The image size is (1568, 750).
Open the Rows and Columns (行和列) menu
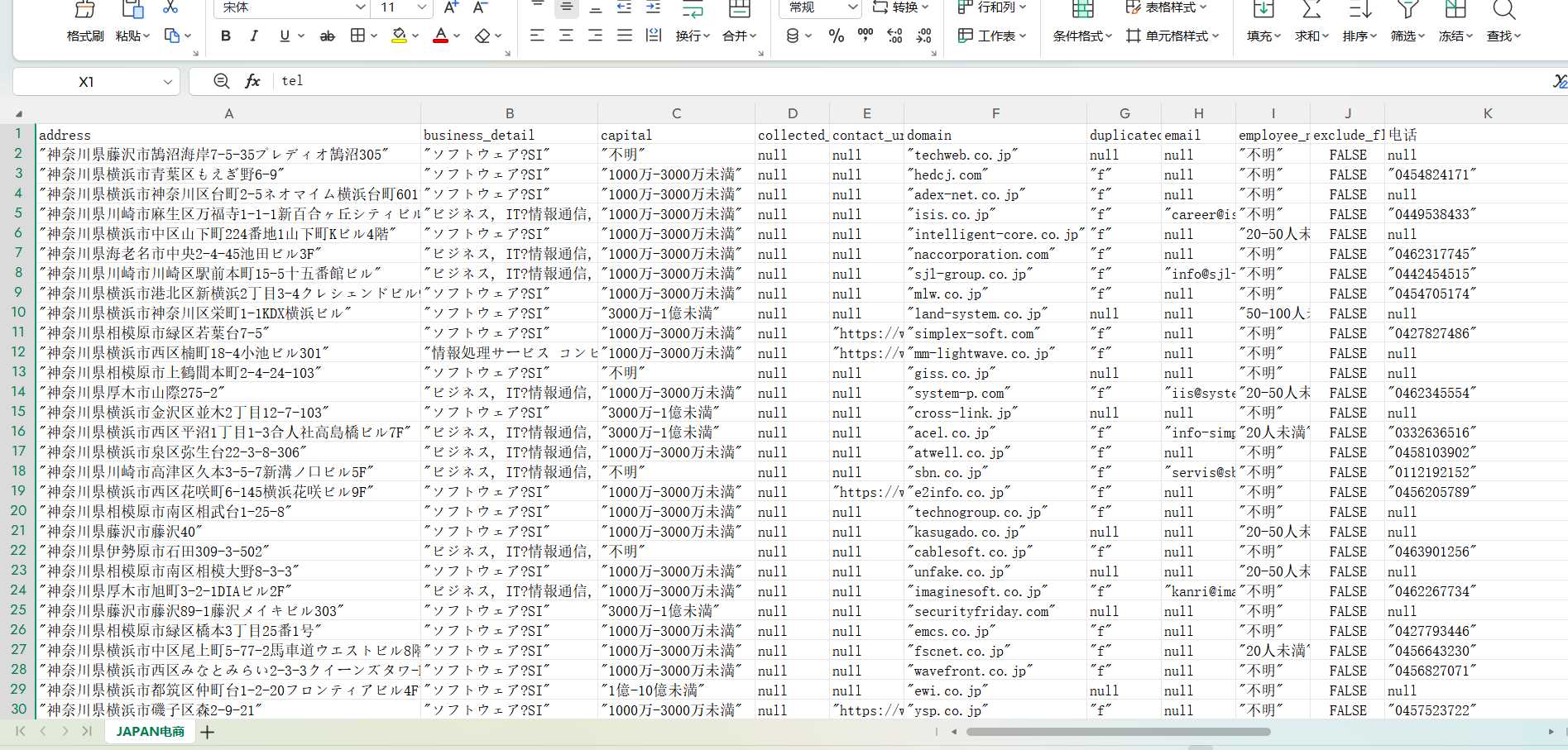pyautogui.click(x=991, y=7)
